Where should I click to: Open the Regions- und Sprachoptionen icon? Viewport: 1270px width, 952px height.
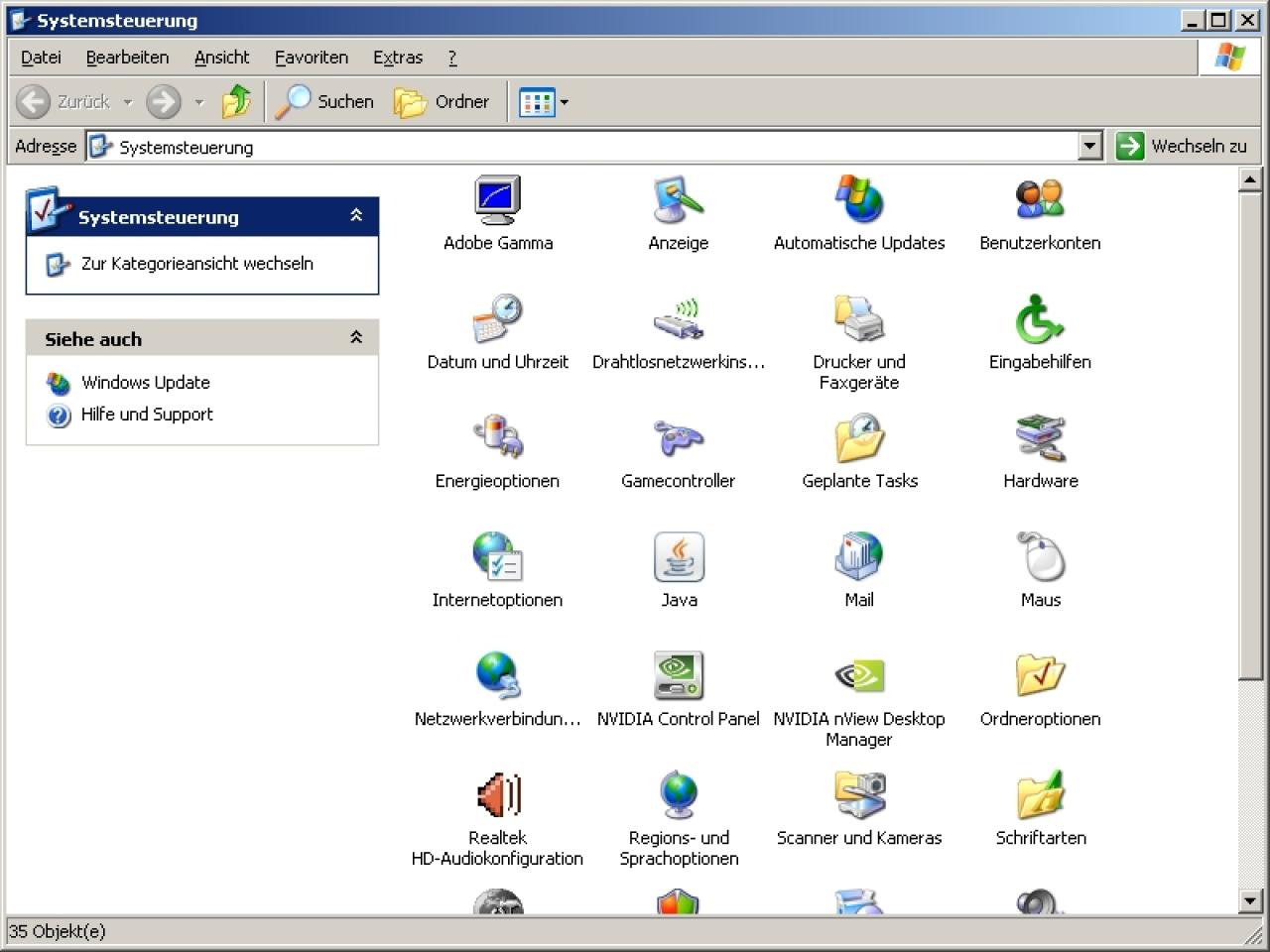pyautogui.click(x=679, y=795)
